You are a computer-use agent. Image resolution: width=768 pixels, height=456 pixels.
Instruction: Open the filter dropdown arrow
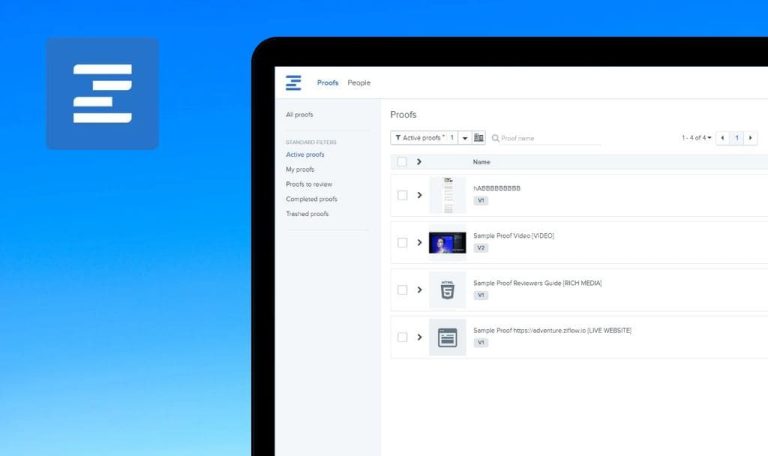tap(465, 138)
